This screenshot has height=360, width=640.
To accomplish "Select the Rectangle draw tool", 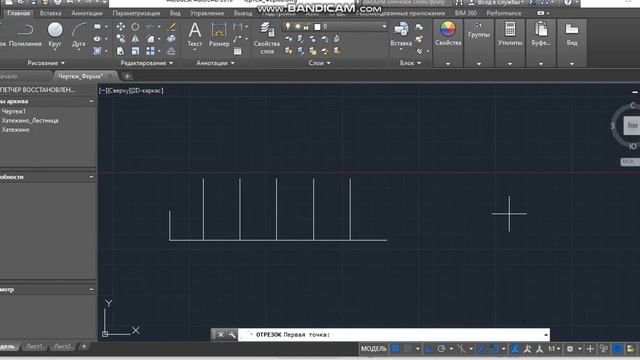I will pos(97,27).
